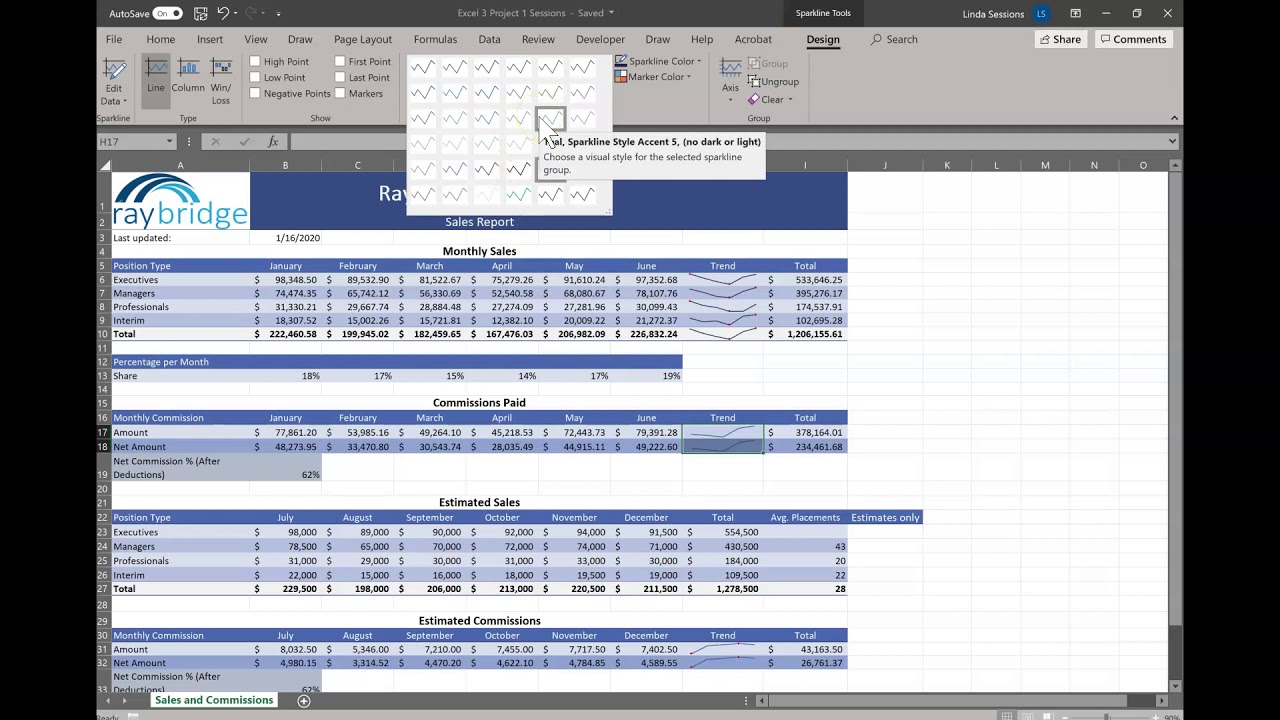Expand the formula bar with its arrow
Viewport: 1280px width, 720px height.
(1172, 142)
